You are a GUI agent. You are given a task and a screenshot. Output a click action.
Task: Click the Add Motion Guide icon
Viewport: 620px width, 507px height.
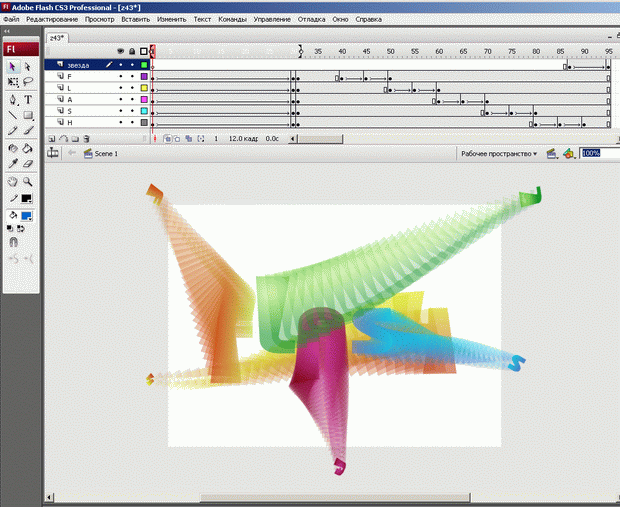point(63,139)
